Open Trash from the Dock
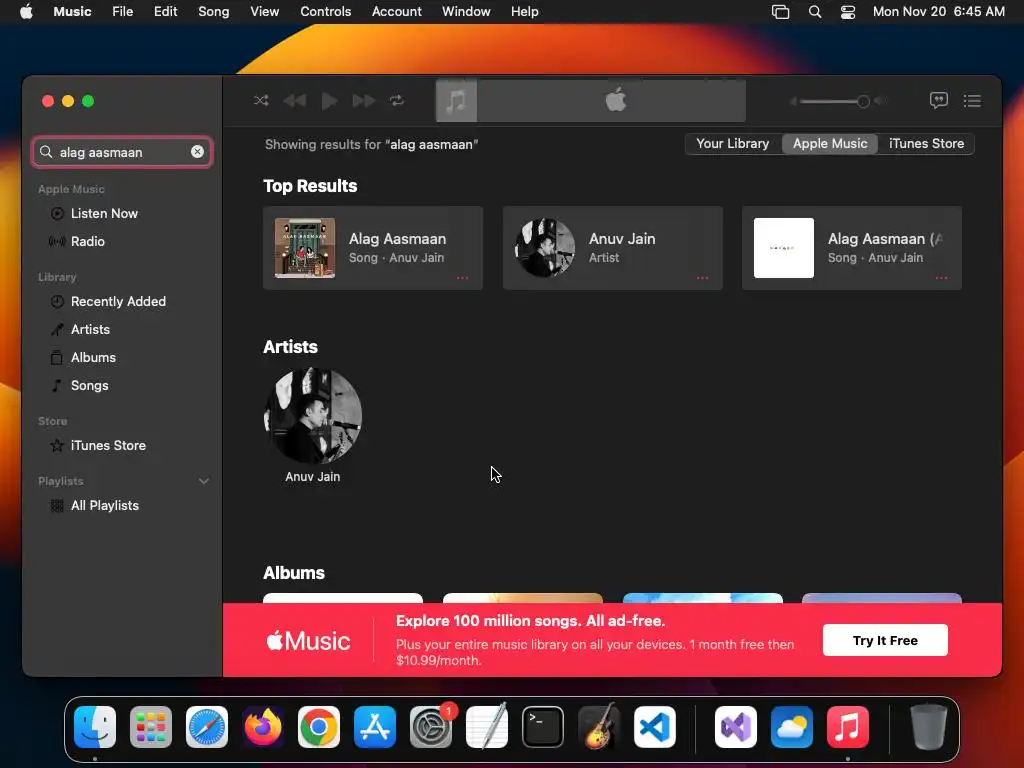Image resolution: width=1024 pixels, height=768 pixels. [x=929, y=727]
